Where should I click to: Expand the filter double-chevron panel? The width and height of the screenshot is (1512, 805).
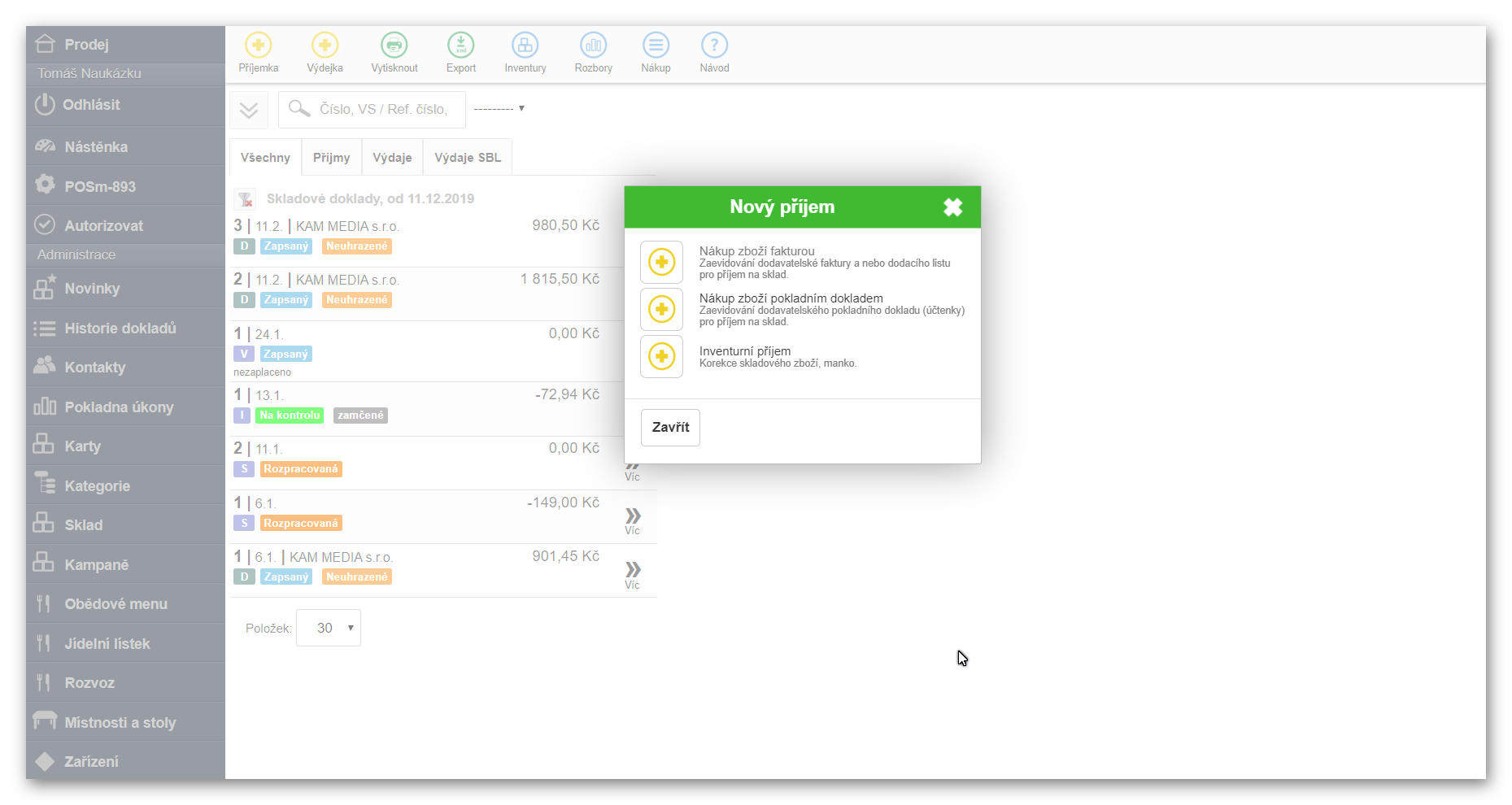[249, 110]
